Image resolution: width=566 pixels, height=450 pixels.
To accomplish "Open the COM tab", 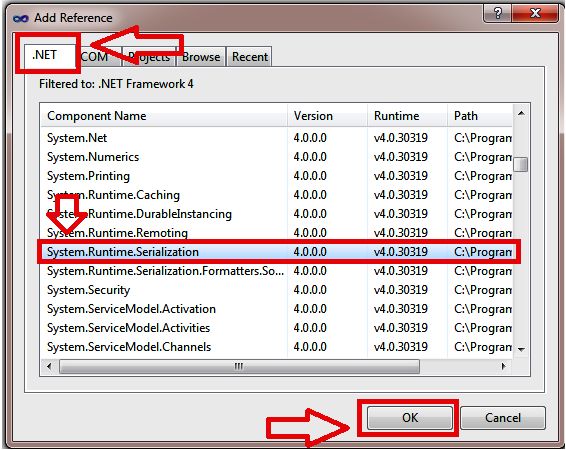I will pyautogui.click(x=97, y=57).
